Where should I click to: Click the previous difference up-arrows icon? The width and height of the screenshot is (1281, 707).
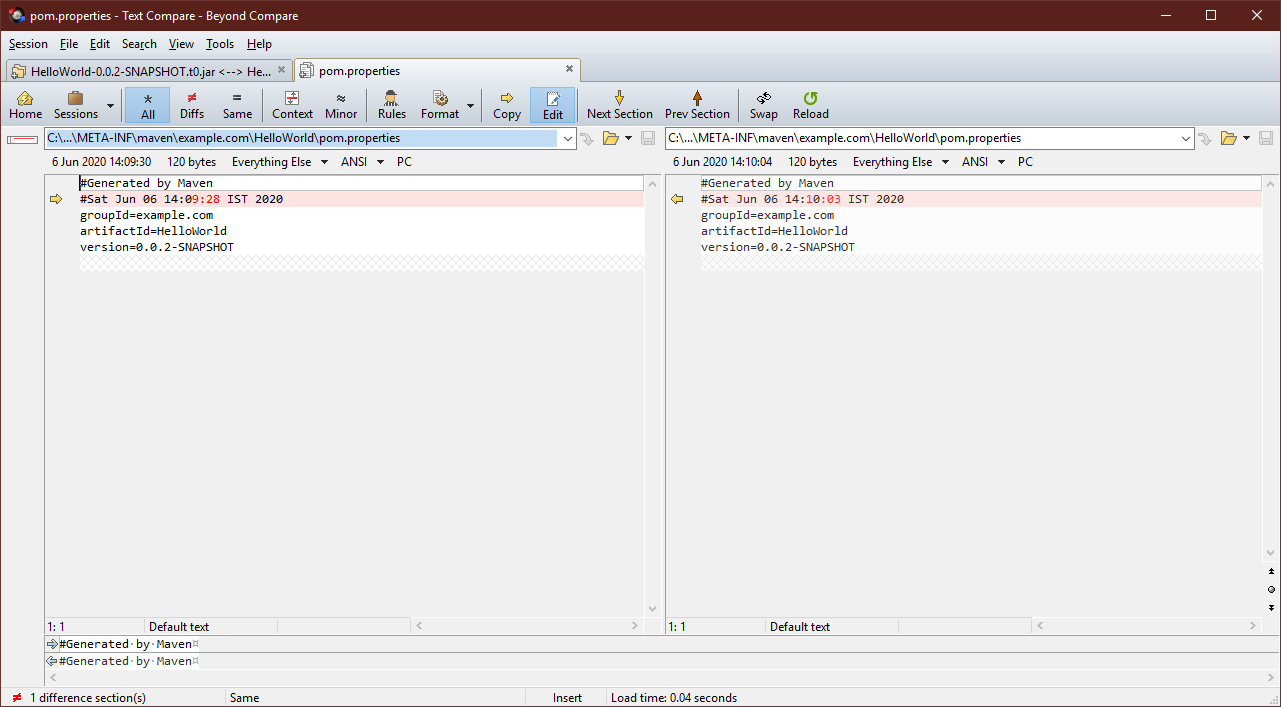[1271, 571]
